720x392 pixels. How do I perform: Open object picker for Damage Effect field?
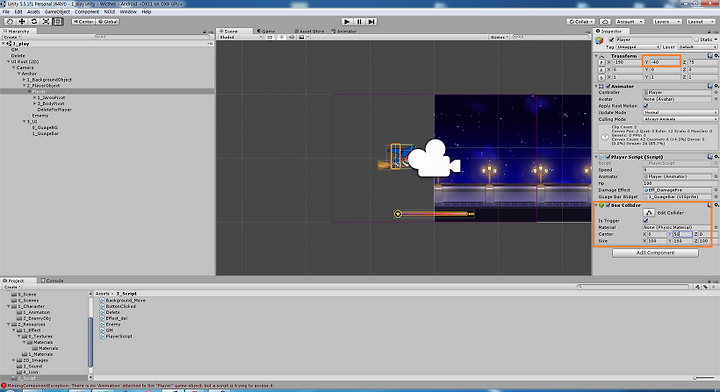click(716, 190)
